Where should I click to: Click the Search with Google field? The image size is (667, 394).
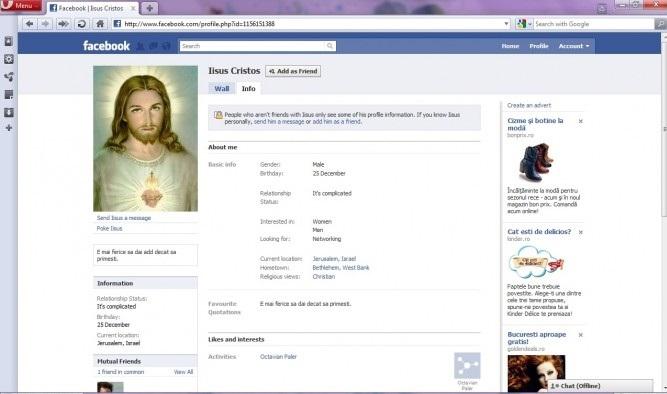[x=593, y=24]
